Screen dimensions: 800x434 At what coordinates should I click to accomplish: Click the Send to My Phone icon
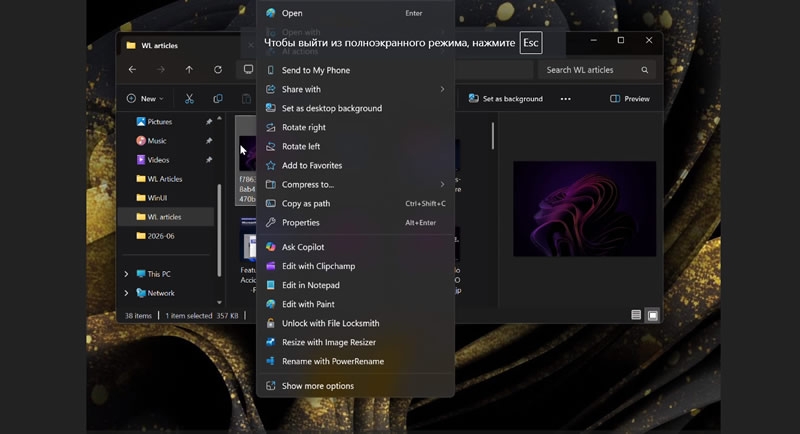pos(271,70)
